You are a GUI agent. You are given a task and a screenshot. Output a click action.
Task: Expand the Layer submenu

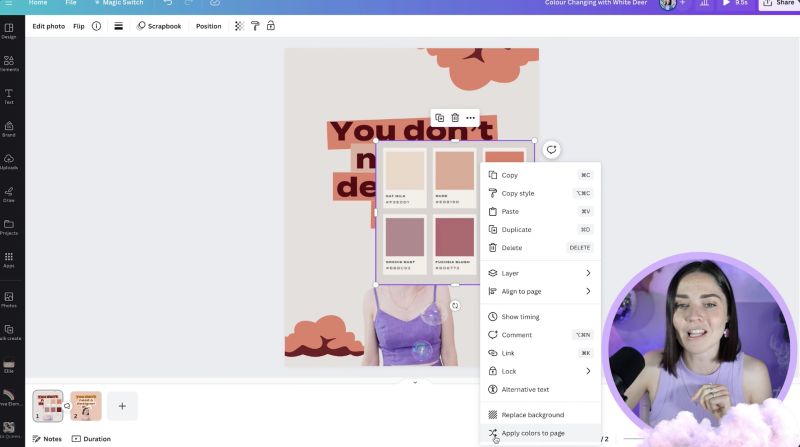[x=540, y=273]
